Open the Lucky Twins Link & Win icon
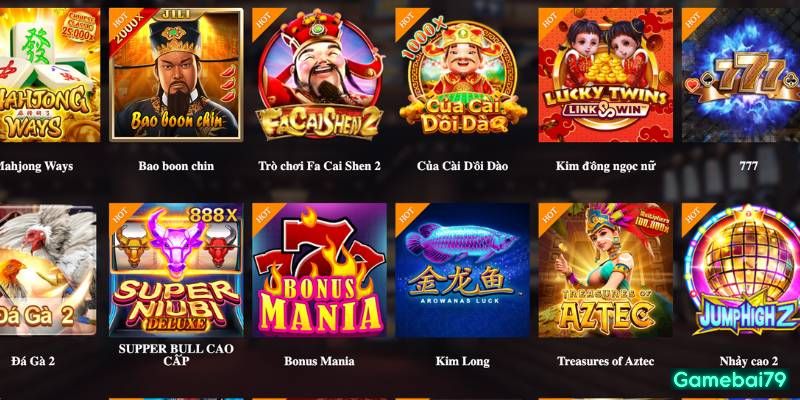The height and width of the screenshot is (400, 800). [606, 75]
